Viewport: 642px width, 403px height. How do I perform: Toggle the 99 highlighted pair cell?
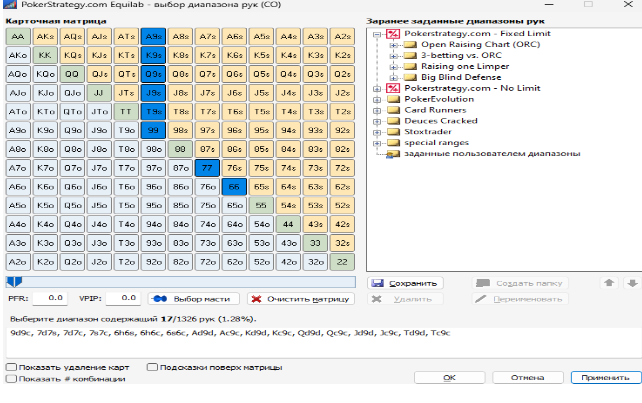pos(153,130)
